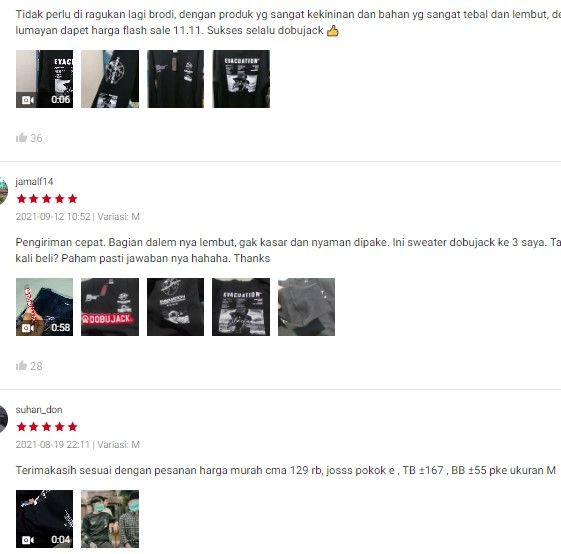Open suhan_don's profile avatar

click(3, 419)
